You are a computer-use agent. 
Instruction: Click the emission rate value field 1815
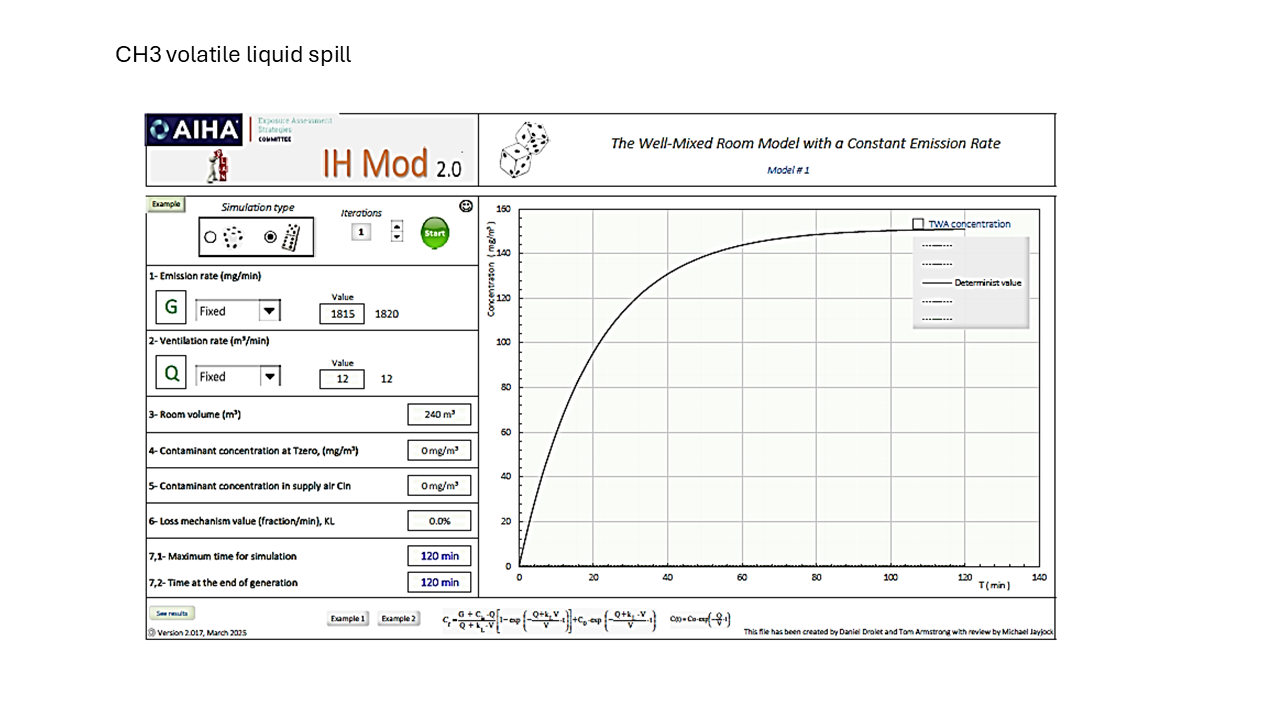tap(343, 314)
